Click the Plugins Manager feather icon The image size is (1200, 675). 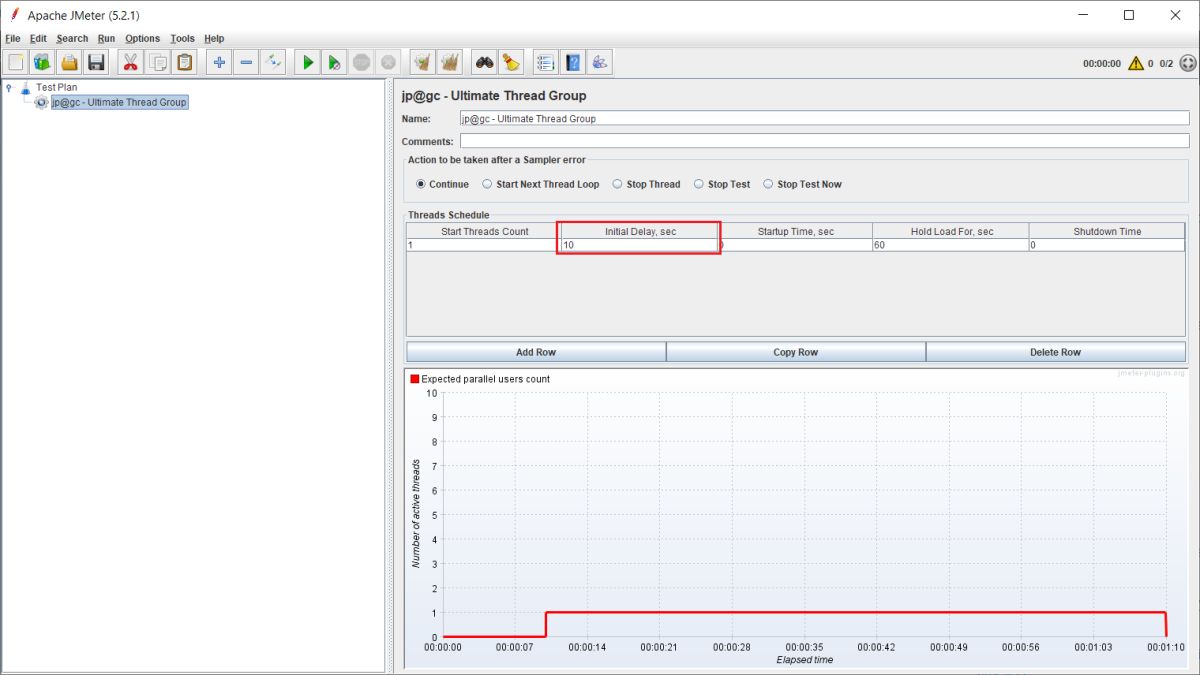tap(599, 62)
